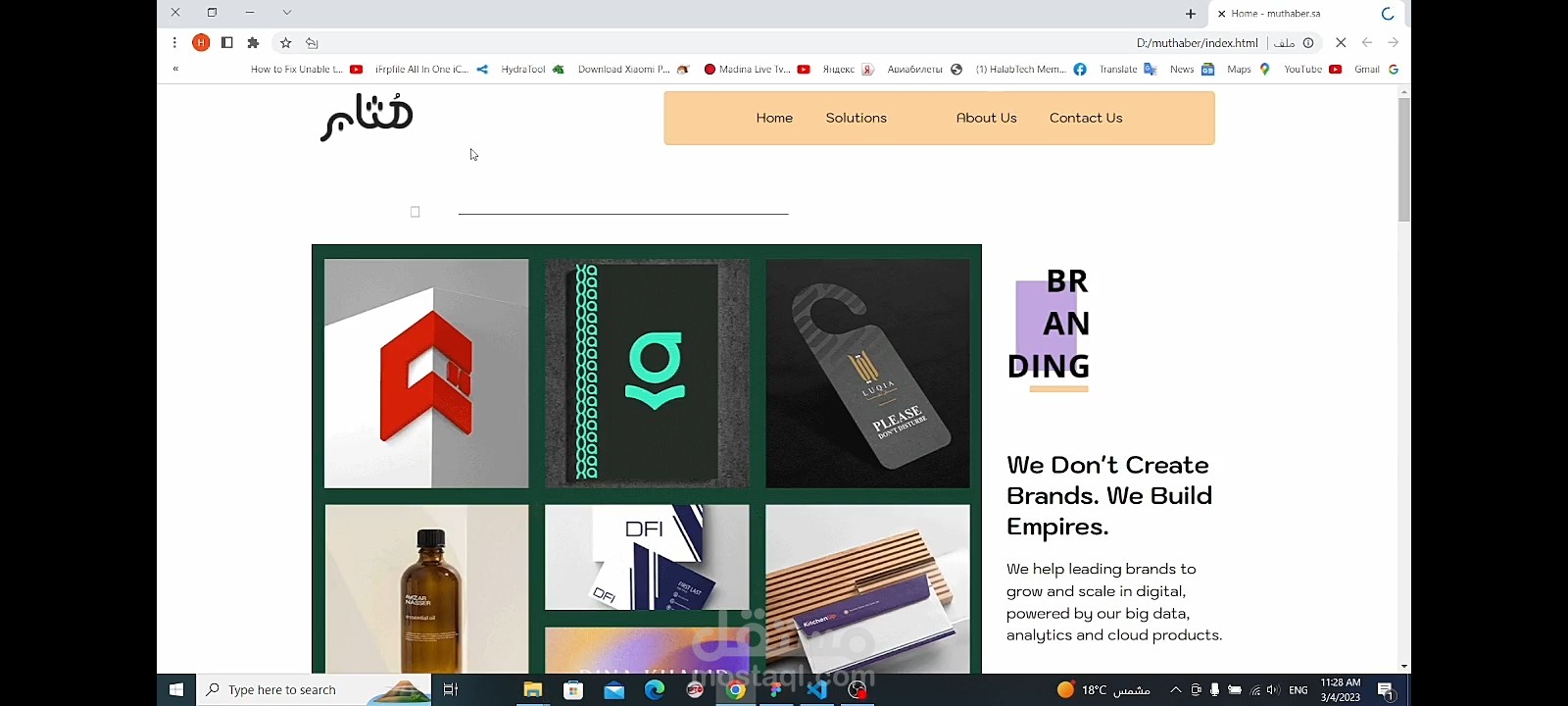This screenshot has width=1568, height=706.
Task: Open the Mail app from the taskbar
Action: point(614,690)
